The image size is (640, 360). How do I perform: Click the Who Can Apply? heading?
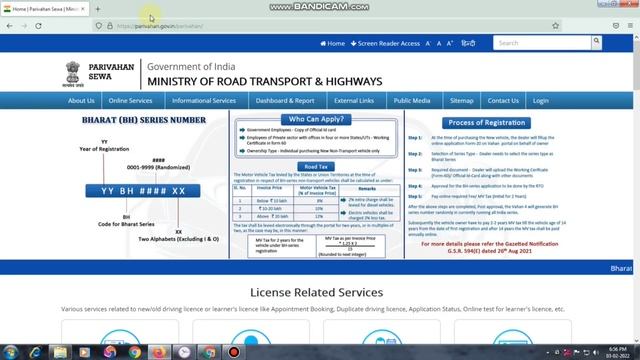[316, 119]
